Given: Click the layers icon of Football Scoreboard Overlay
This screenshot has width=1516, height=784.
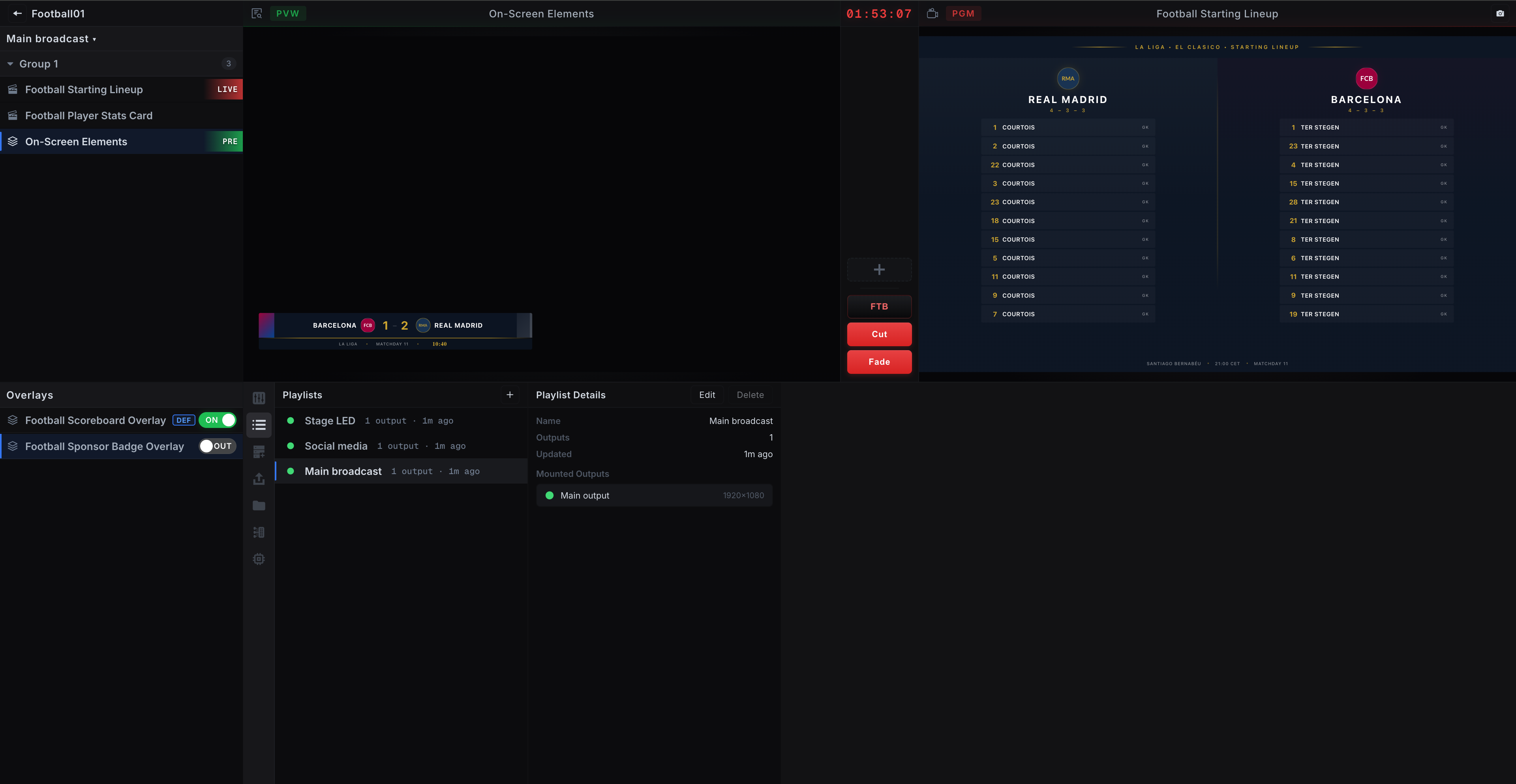Looking at the screenshot, I should point(12,420).
